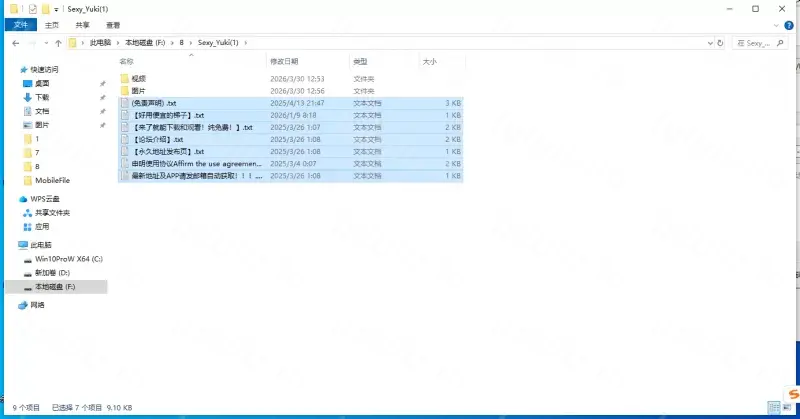Go up one folder level

coord(57,43)
